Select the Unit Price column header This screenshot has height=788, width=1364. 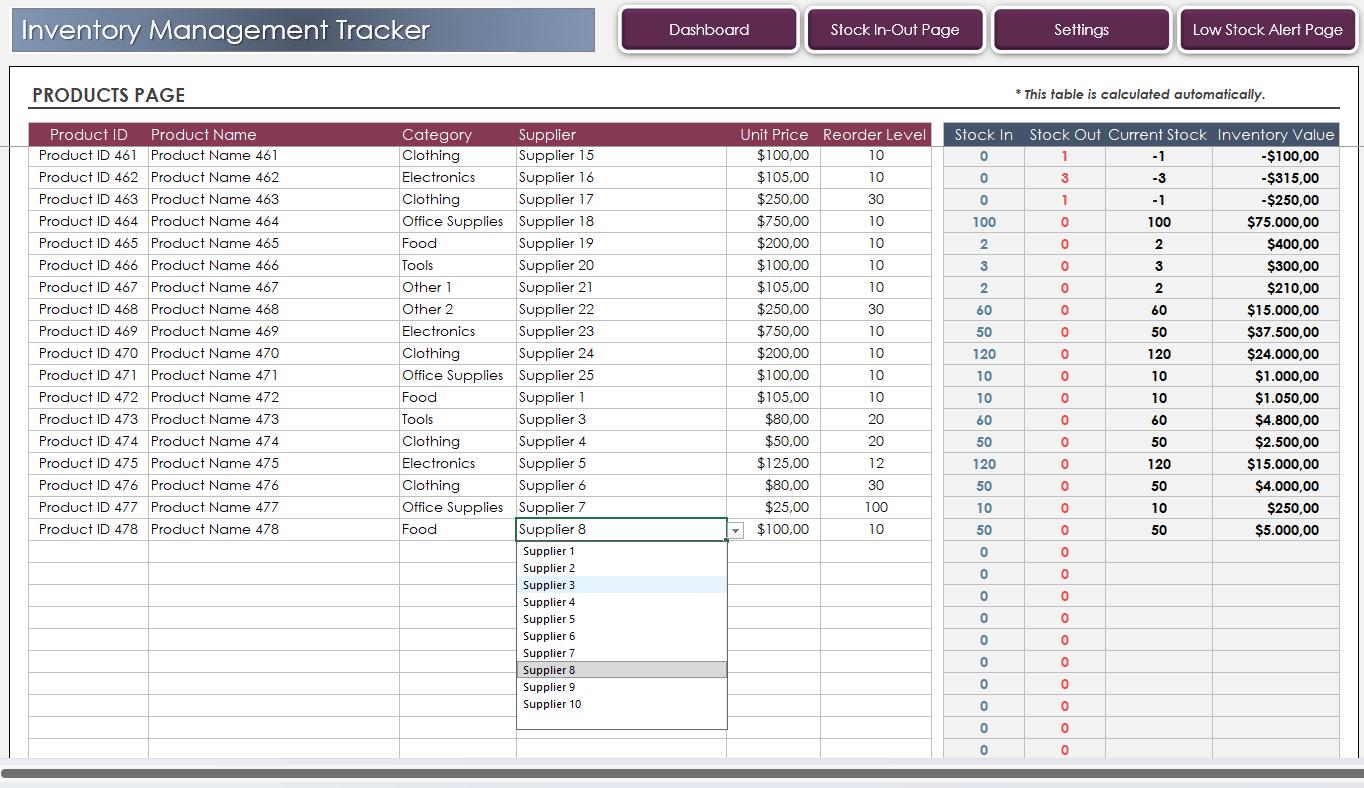pos(774,135)
